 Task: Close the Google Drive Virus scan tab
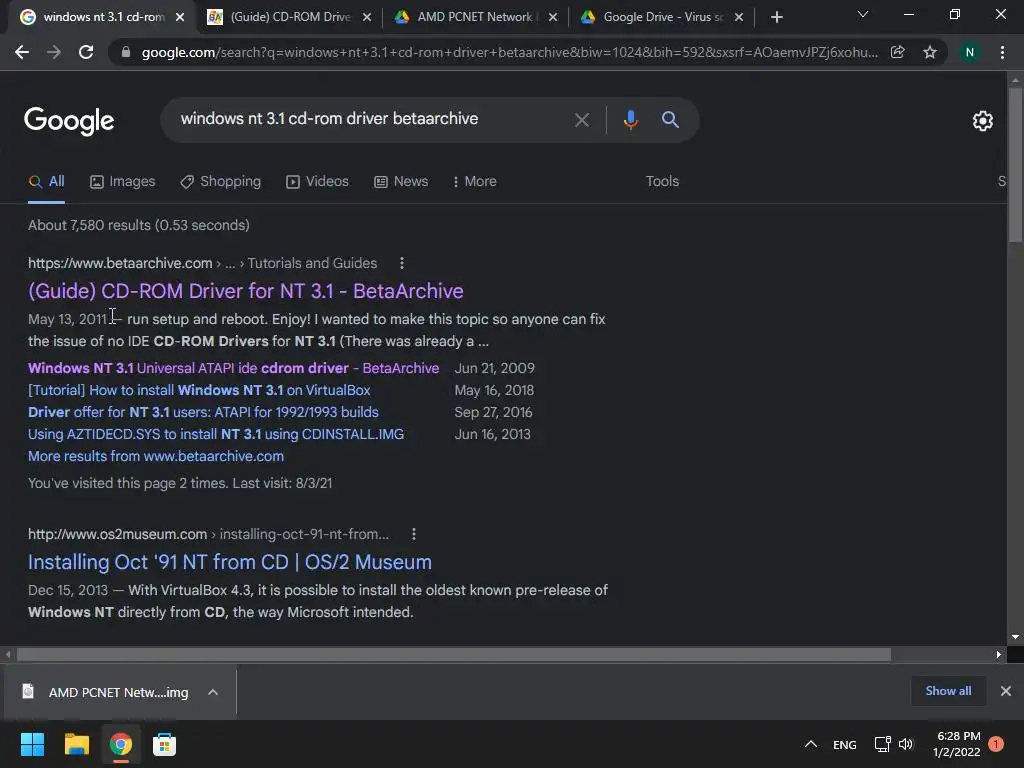pos(739,17)
